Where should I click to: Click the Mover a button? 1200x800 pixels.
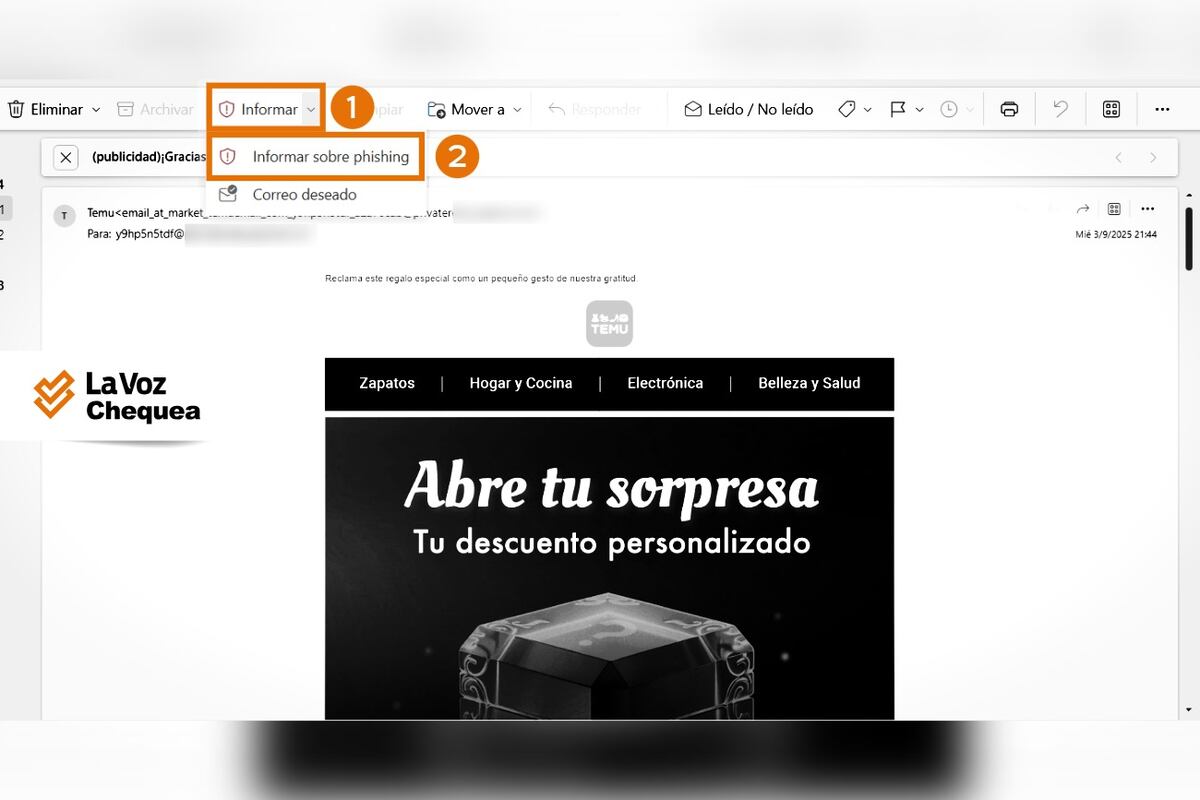click(466, 109)
